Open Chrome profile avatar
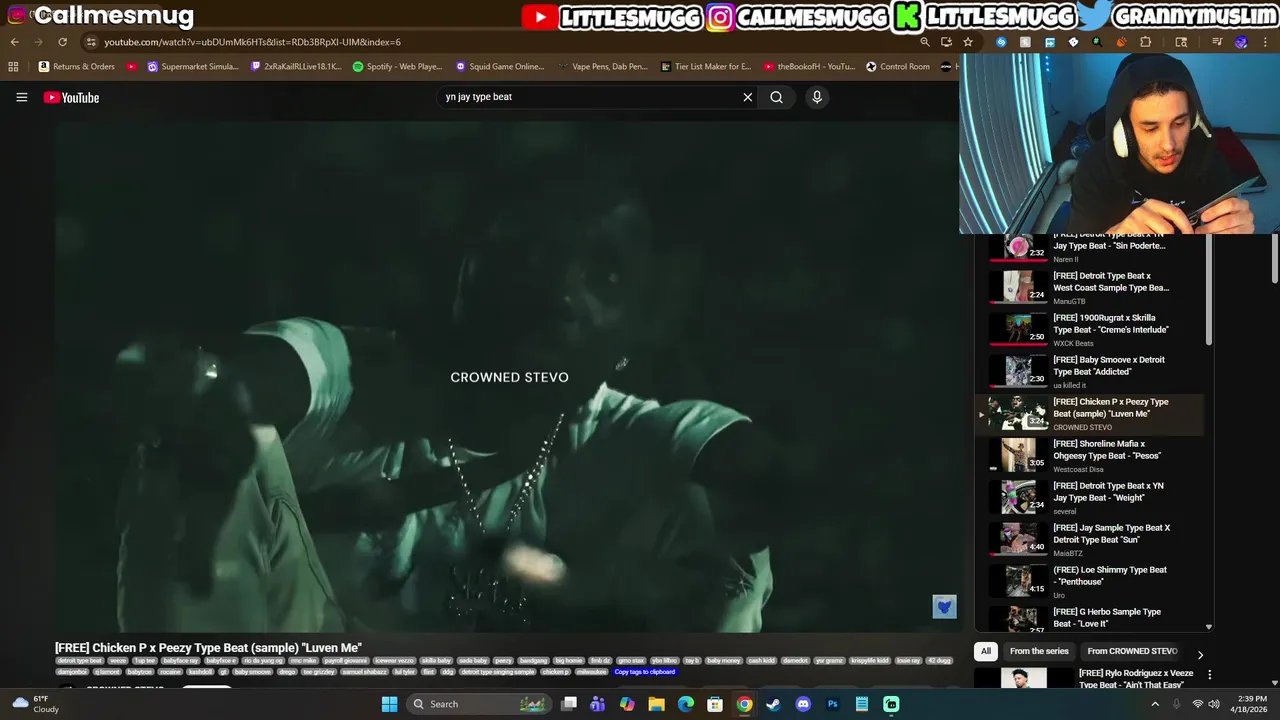 click(1241, 42)
